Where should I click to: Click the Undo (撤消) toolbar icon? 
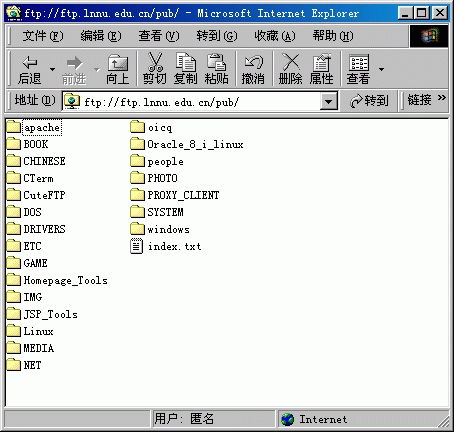coord(253,62)
